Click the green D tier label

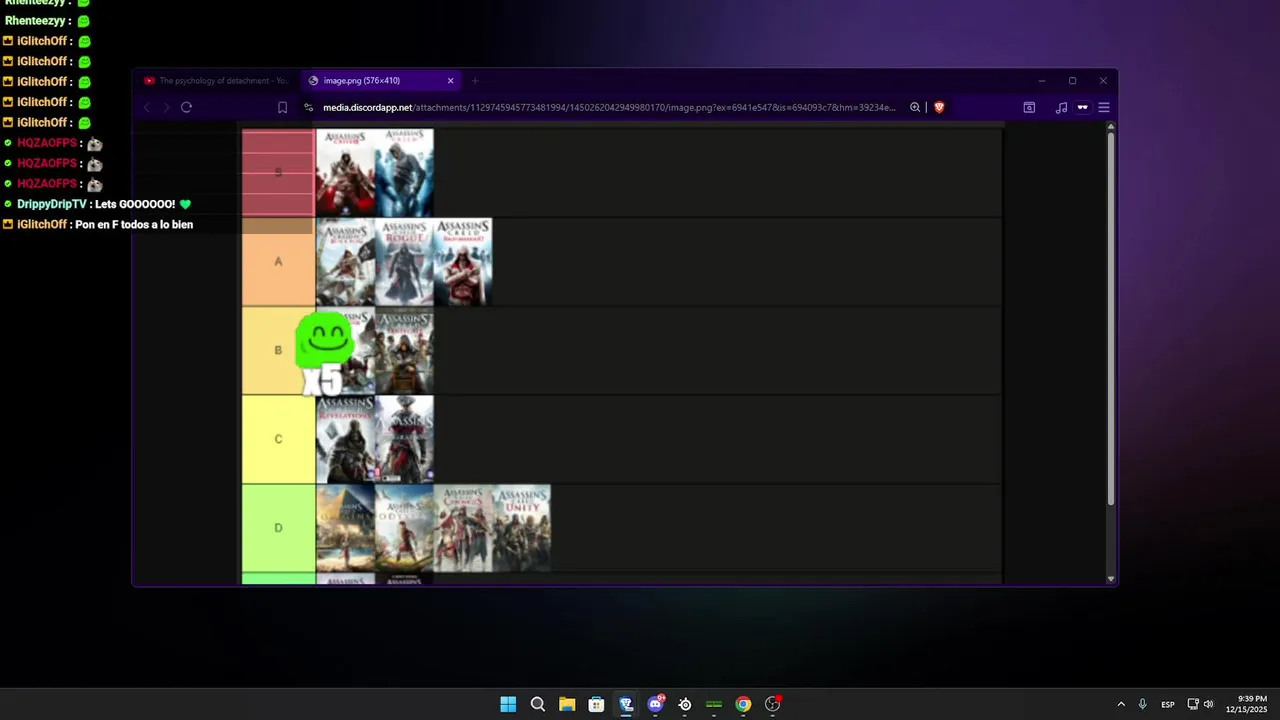click(278, 528)
